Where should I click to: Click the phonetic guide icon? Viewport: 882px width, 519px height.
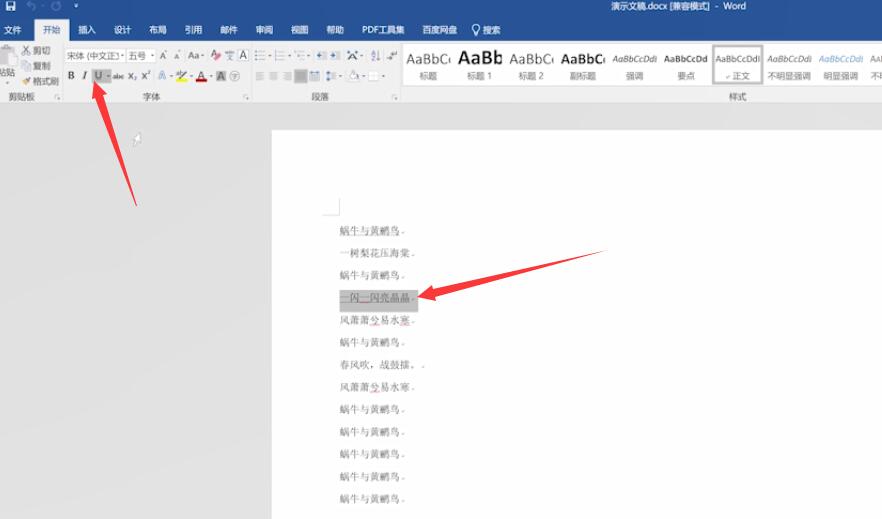[x=230, y=55]
